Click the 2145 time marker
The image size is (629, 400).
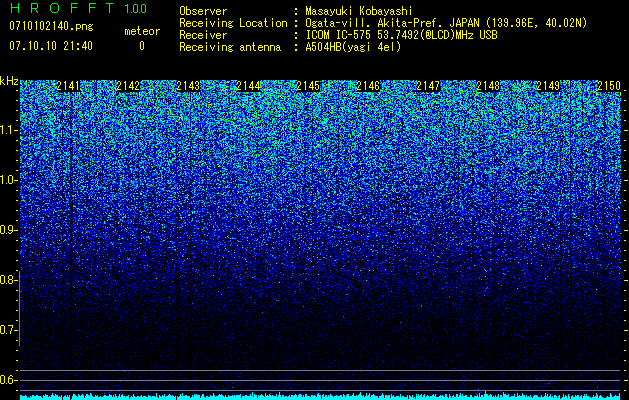pyautogui.click(x=308, y=86)
